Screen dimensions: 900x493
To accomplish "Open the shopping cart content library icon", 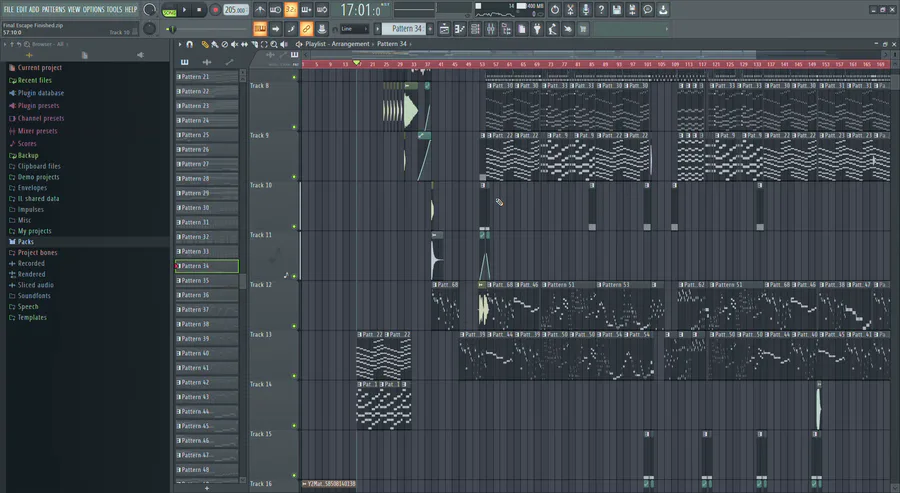I will coord(583,29).
